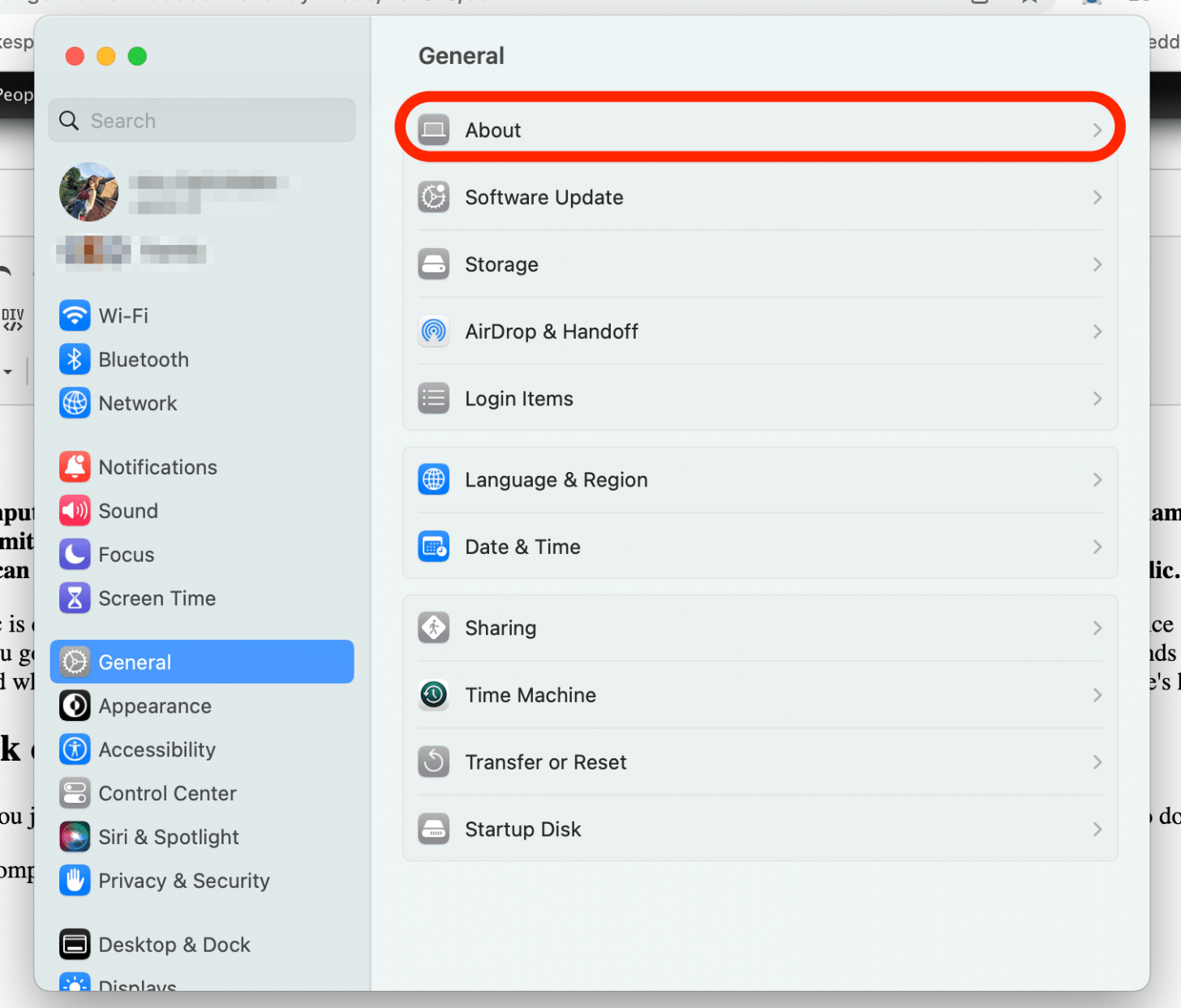
Task: Open Language & Region settings
Action: 556,480
